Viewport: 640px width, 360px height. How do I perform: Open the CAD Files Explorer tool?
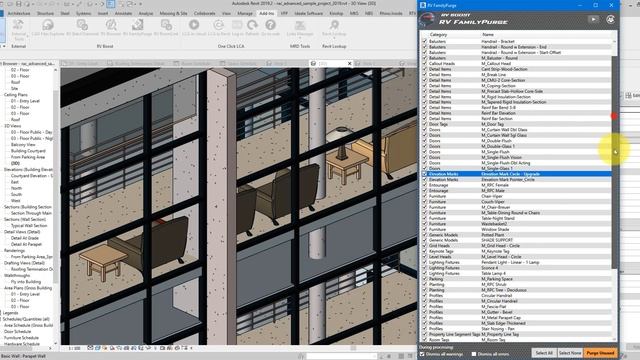tap(48, 28)
